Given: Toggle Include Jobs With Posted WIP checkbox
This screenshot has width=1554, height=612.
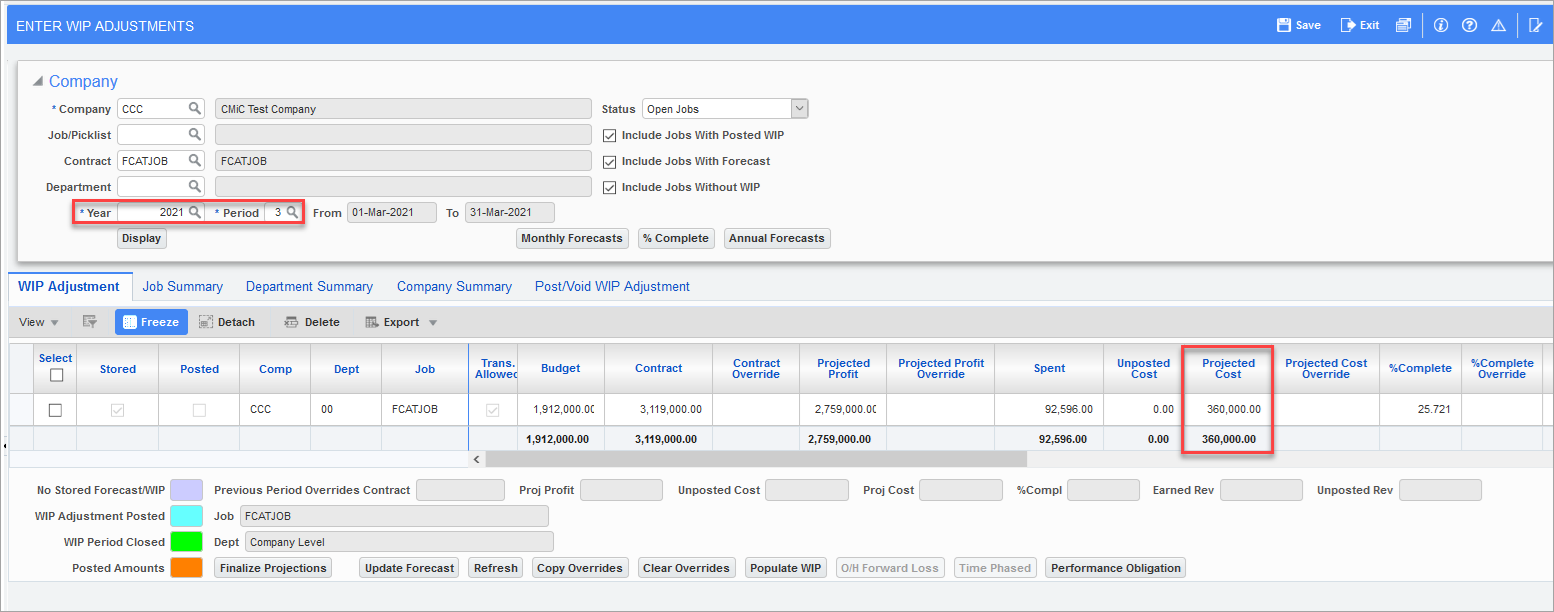Looking at the screenshot, I should (609, 135).
